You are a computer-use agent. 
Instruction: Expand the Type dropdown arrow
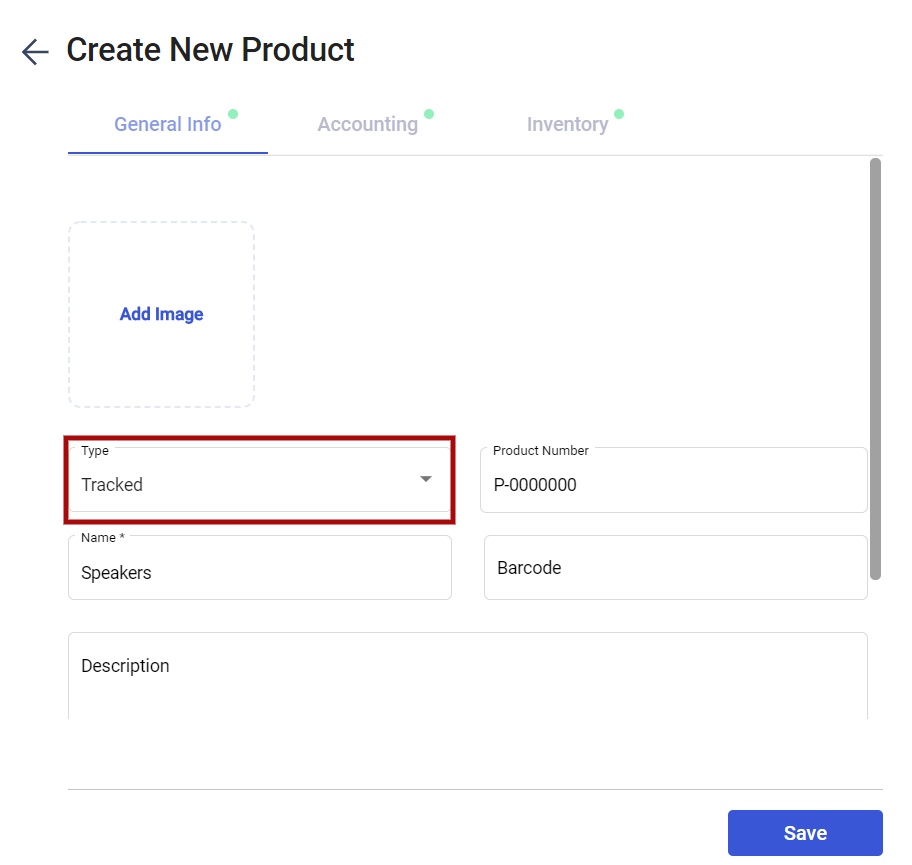pos(426,479)
